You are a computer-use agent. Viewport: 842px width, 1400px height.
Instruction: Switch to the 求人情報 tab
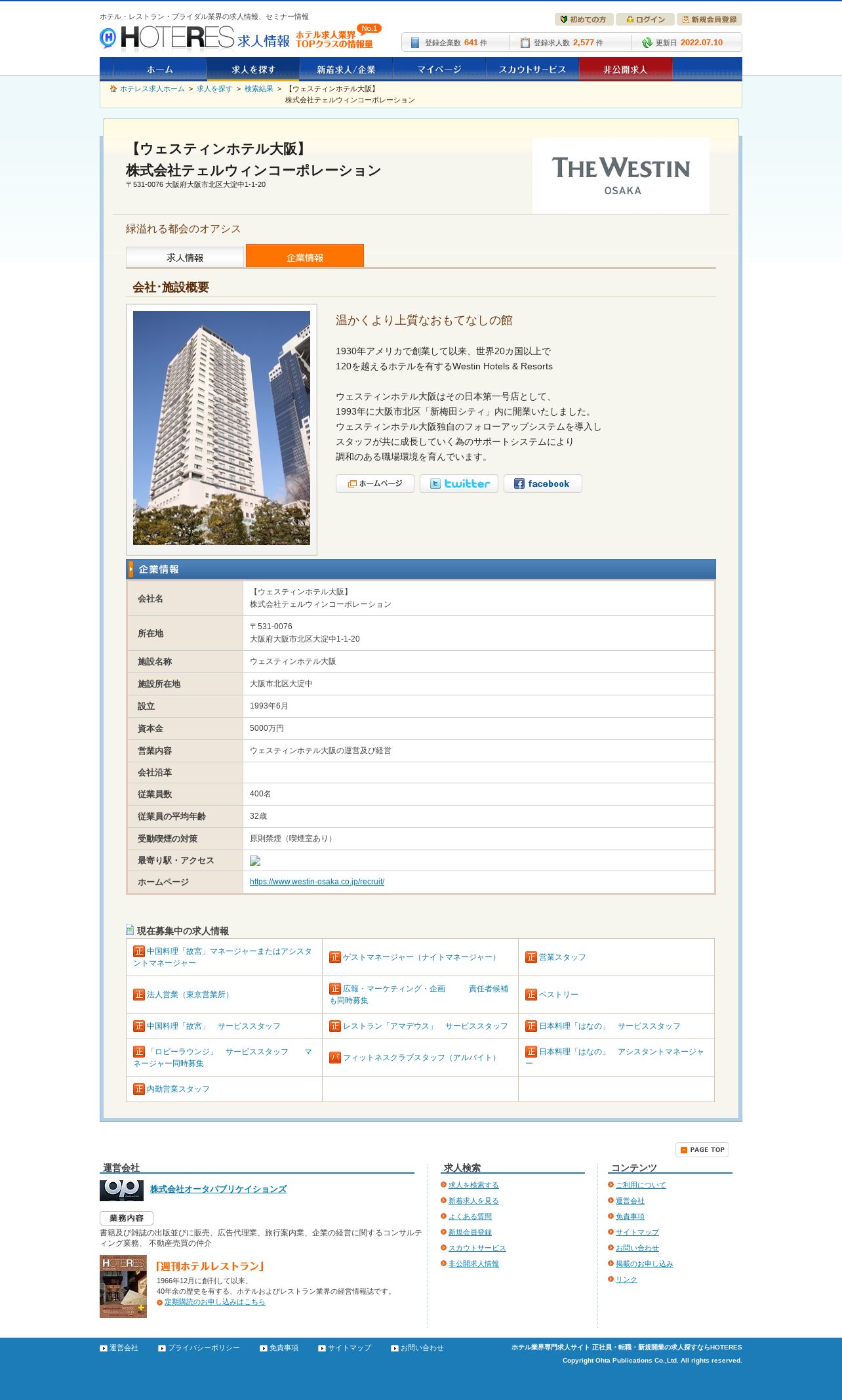pyautogui.click(x=185, y=257)
